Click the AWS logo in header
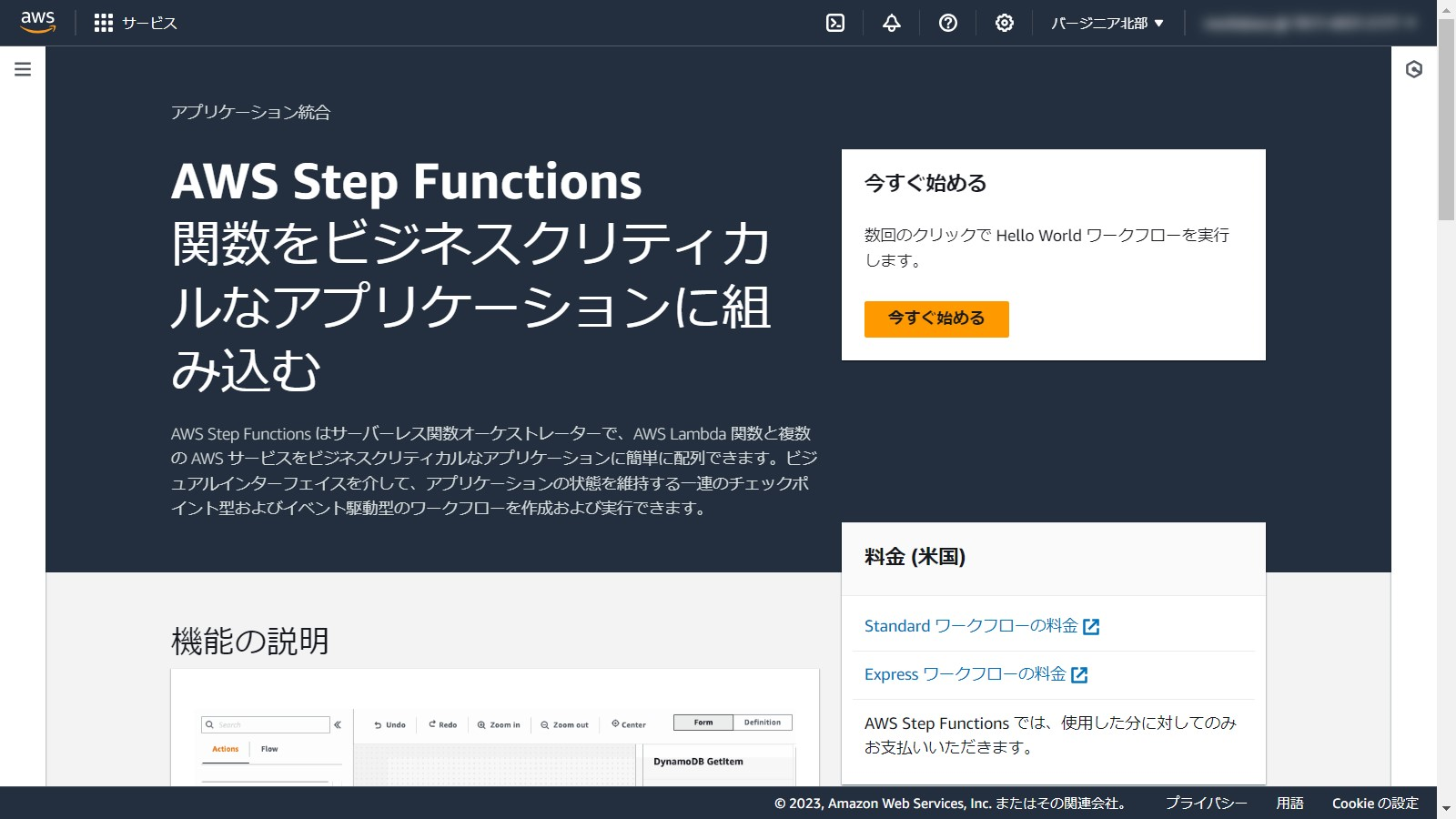The width and height of the screenshot is (1456, 819). [37, 22]
